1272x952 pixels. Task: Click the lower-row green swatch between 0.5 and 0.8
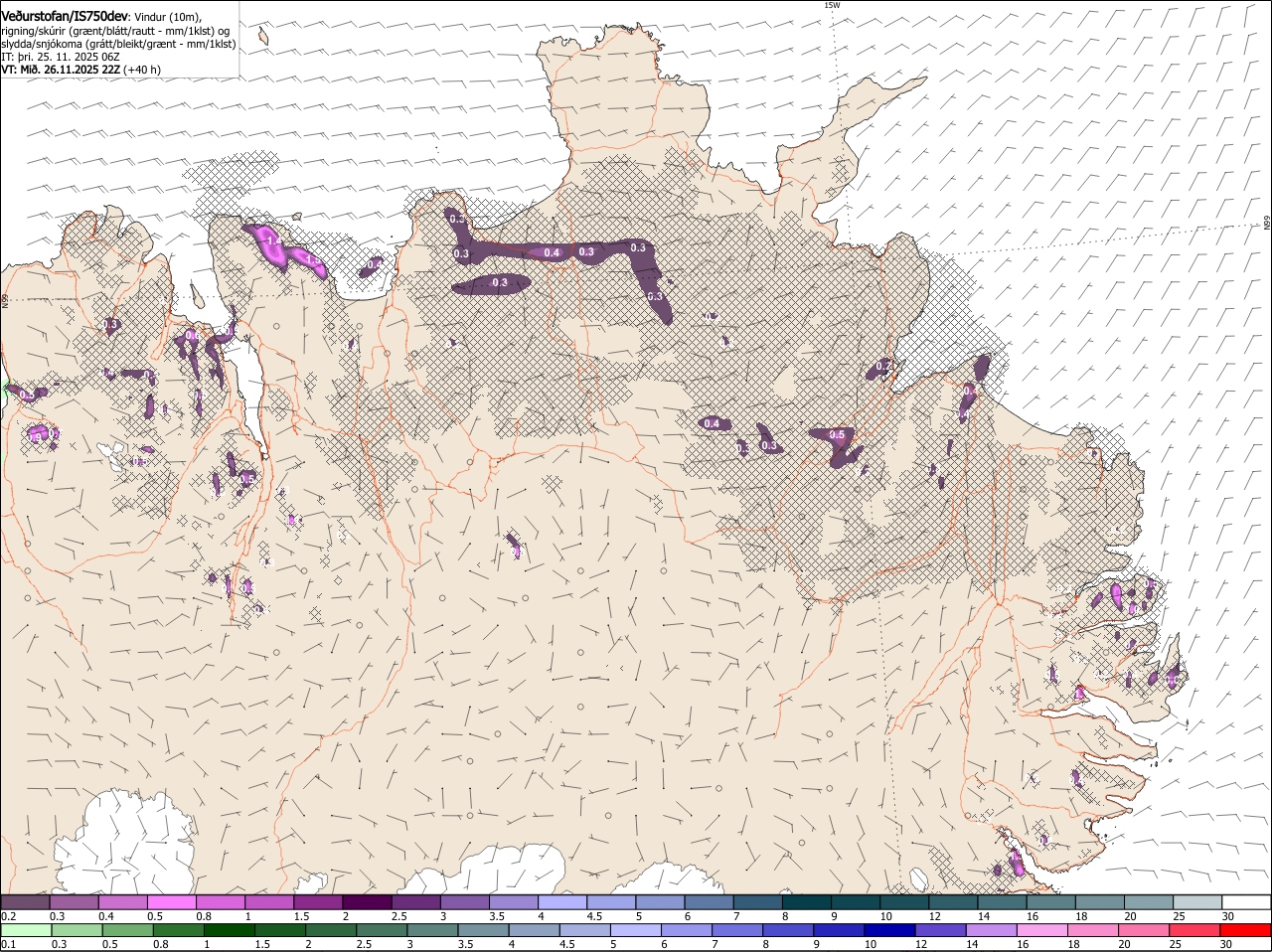click(127, 930)
